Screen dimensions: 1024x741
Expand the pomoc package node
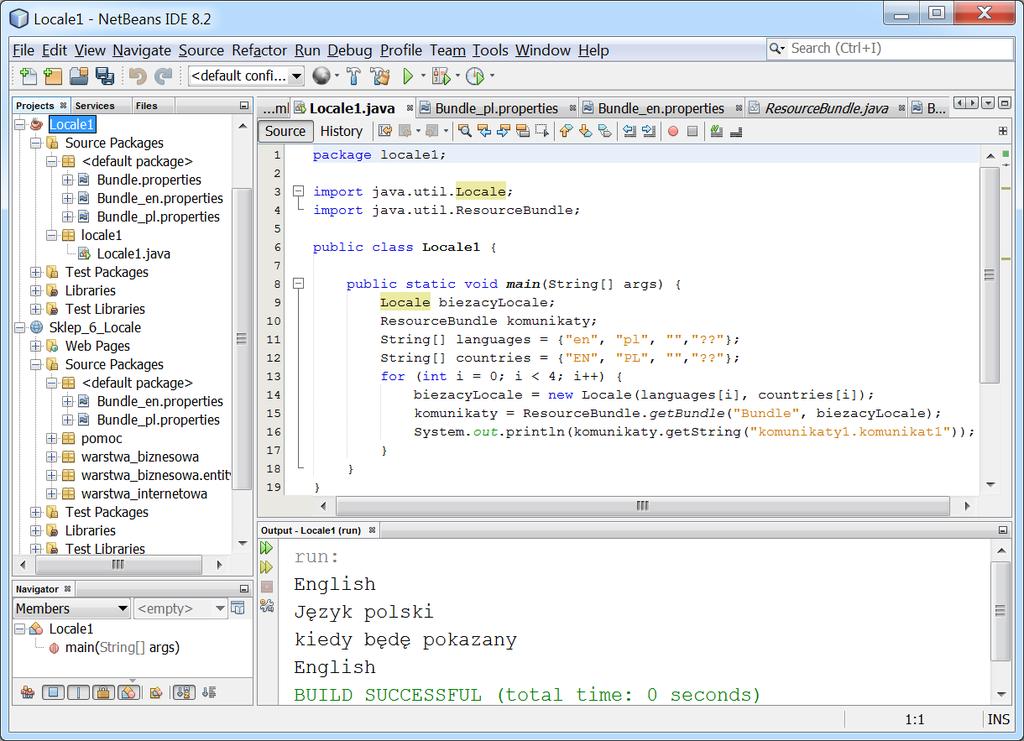pos(52,438)
